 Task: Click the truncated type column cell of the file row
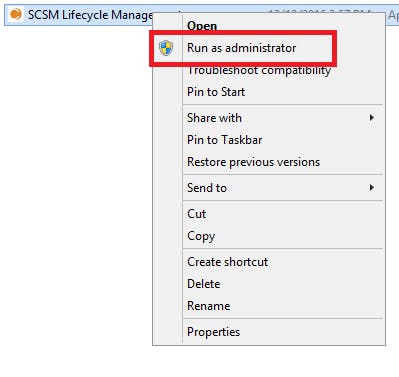[x=393, y=15]
